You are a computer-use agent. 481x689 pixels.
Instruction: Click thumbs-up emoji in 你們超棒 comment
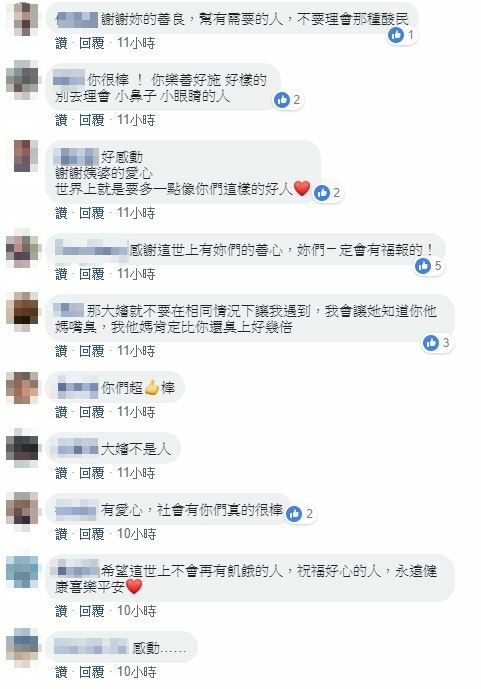point(152,387)
